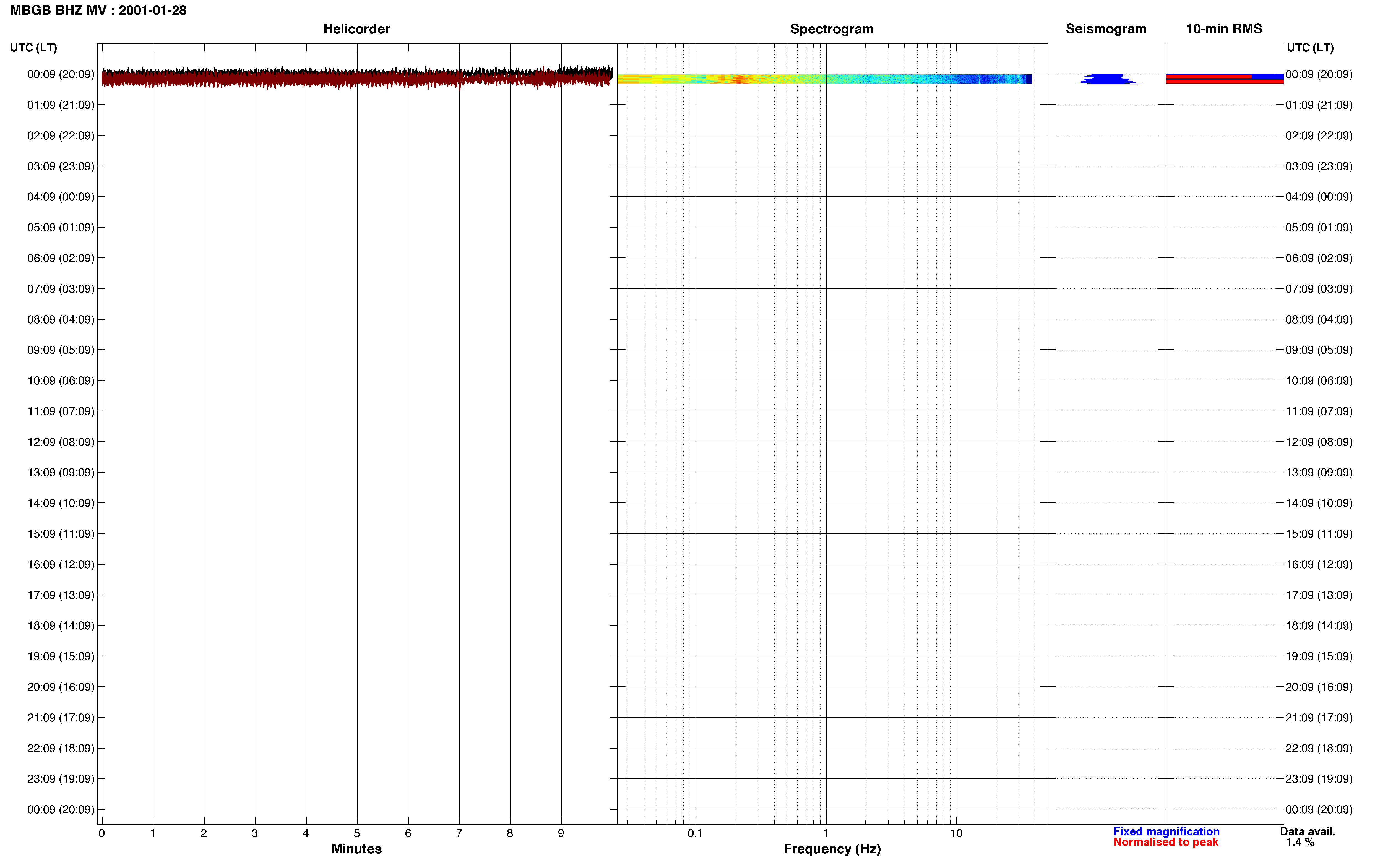This screenshot has height=868, width=1388.
Task: Click the '1' tick on the Frequency axis
Action: 826,833
